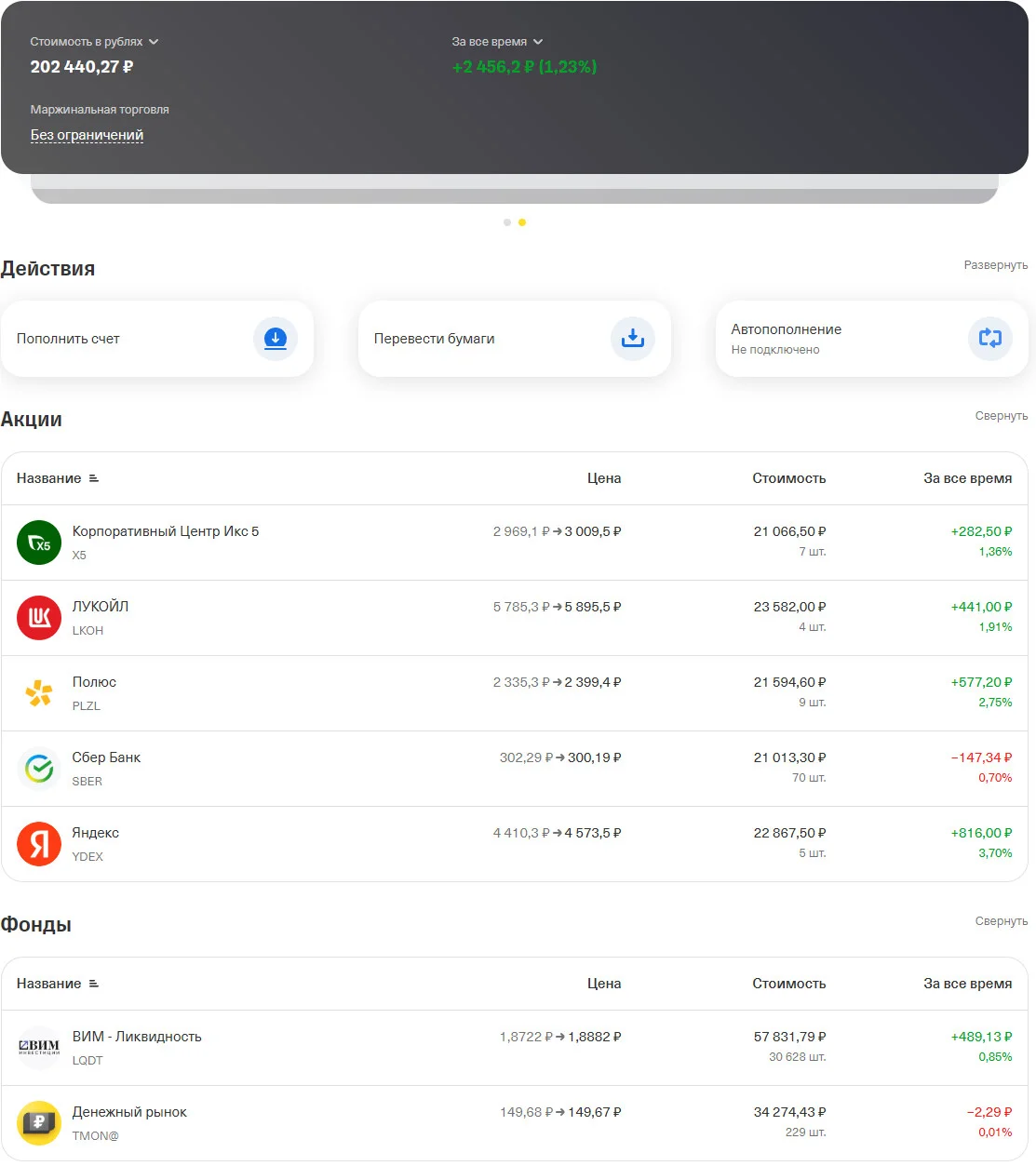1036x1166 pixels.
Task: Open the Яндекс red logo
Action: [x=39, y=844]
